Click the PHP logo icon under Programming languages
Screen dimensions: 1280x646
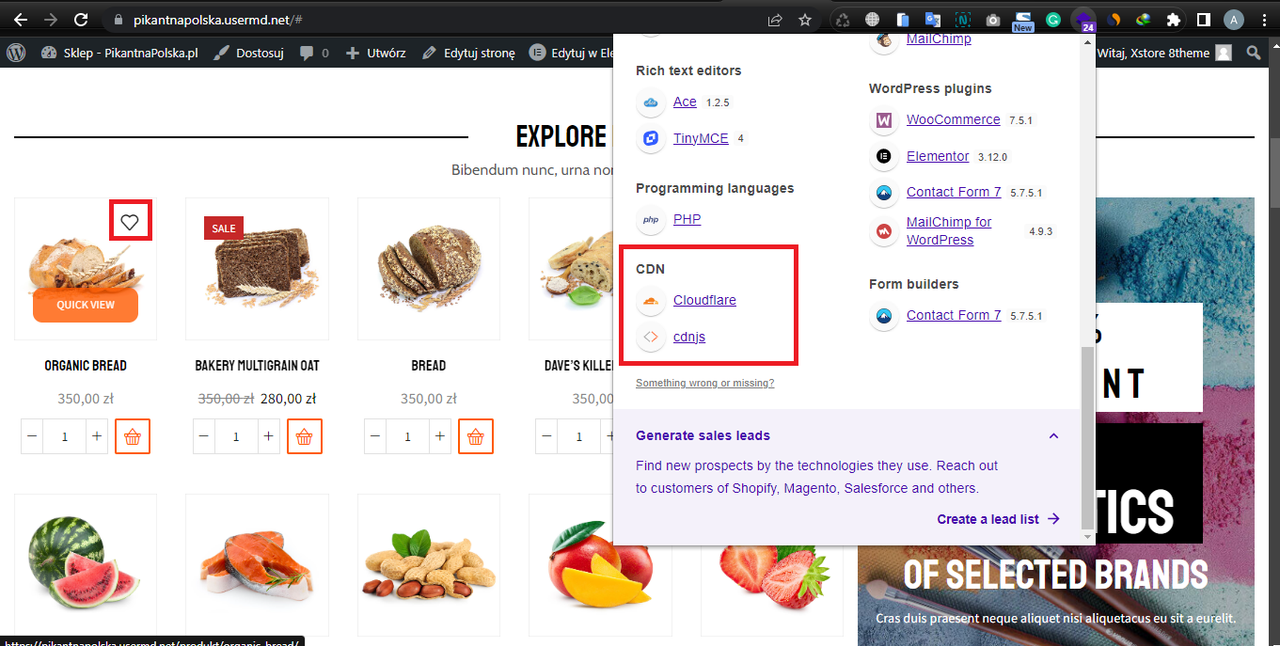[x=650, y=220]
